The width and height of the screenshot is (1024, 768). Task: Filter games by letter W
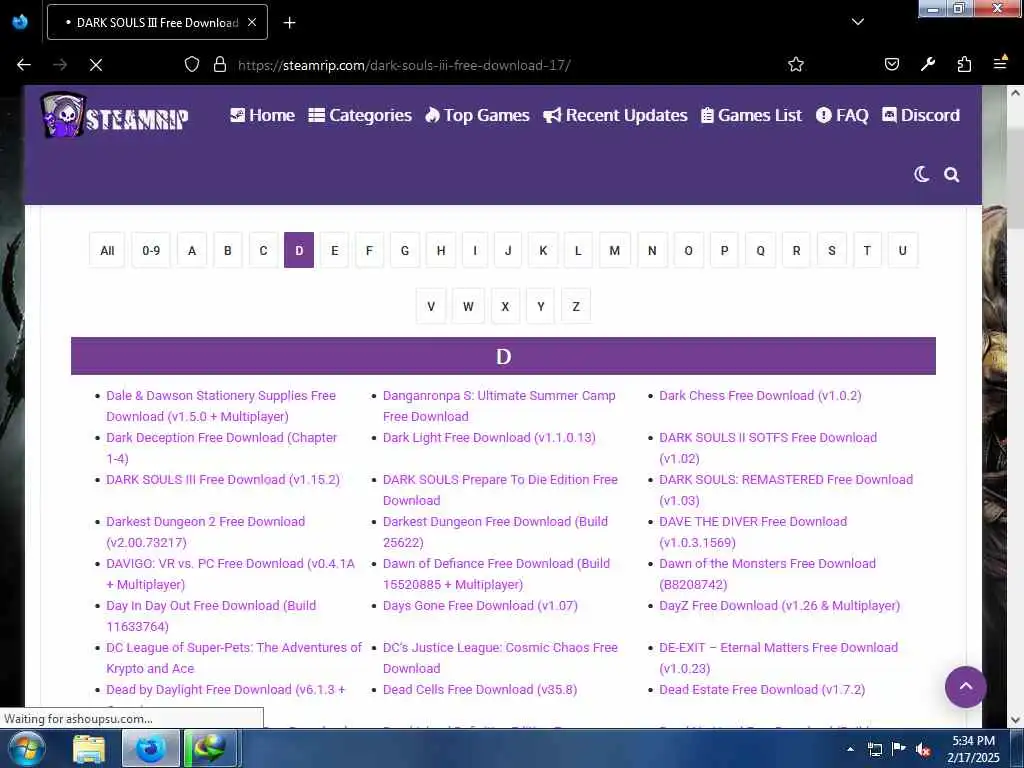pyautogui.click(x=468, y=306)
